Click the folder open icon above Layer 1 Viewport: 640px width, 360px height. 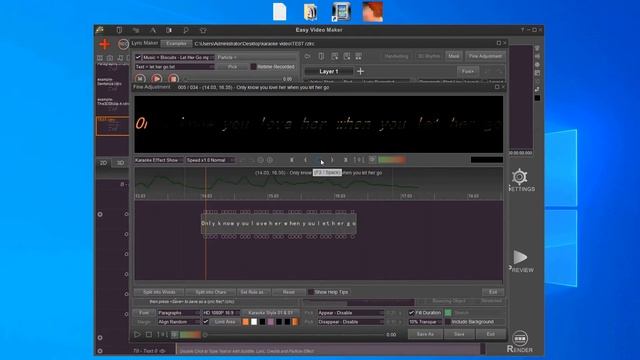(308, 56)
